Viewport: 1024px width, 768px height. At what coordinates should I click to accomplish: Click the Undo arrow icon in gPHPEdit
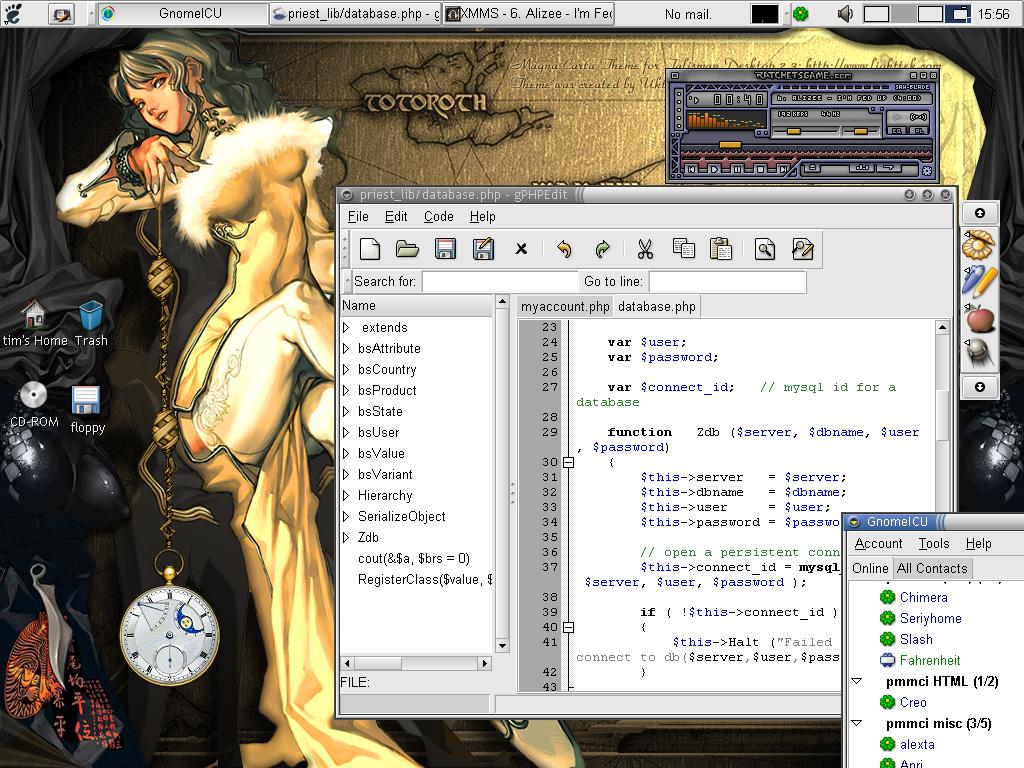pos(564,249)
